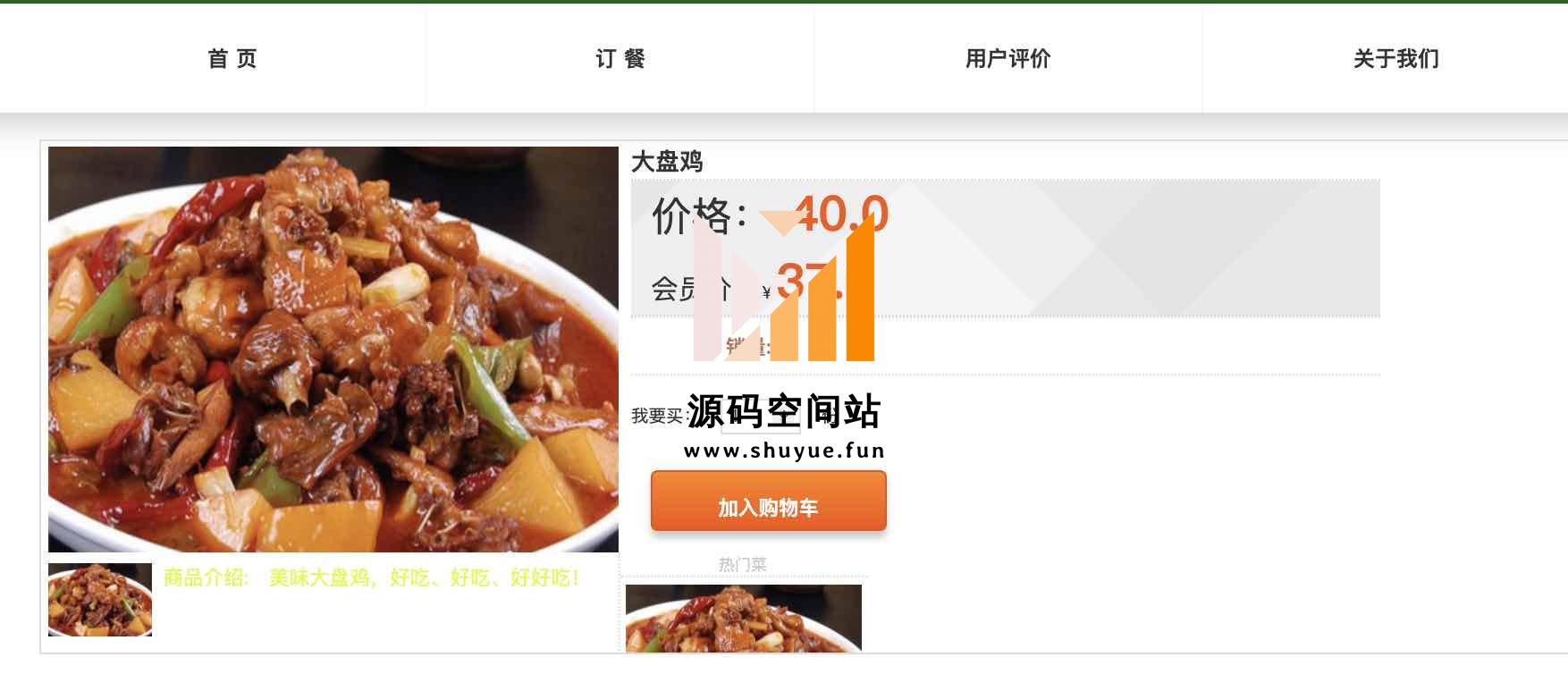Click the orange 40.0 price value
1568x674 pixels.
point(840,215)
